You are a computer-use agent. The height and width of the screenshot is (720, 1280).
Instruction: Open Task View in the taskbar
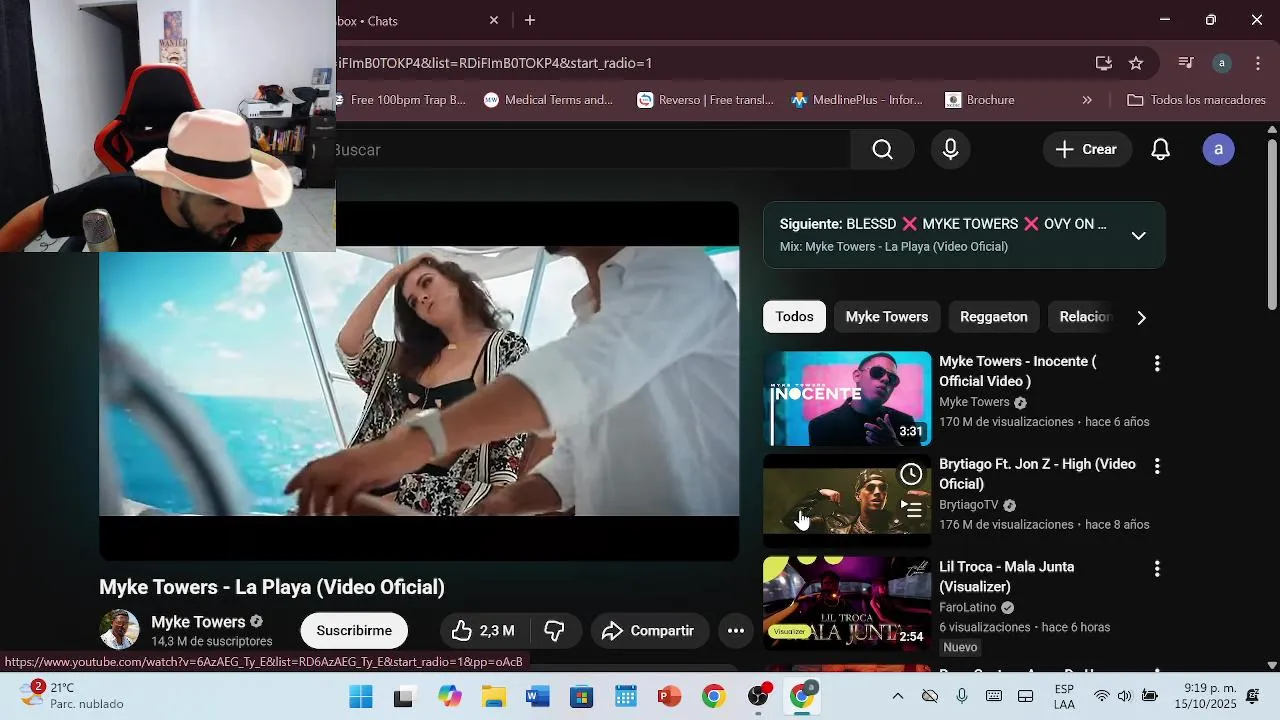coord(404,697)
